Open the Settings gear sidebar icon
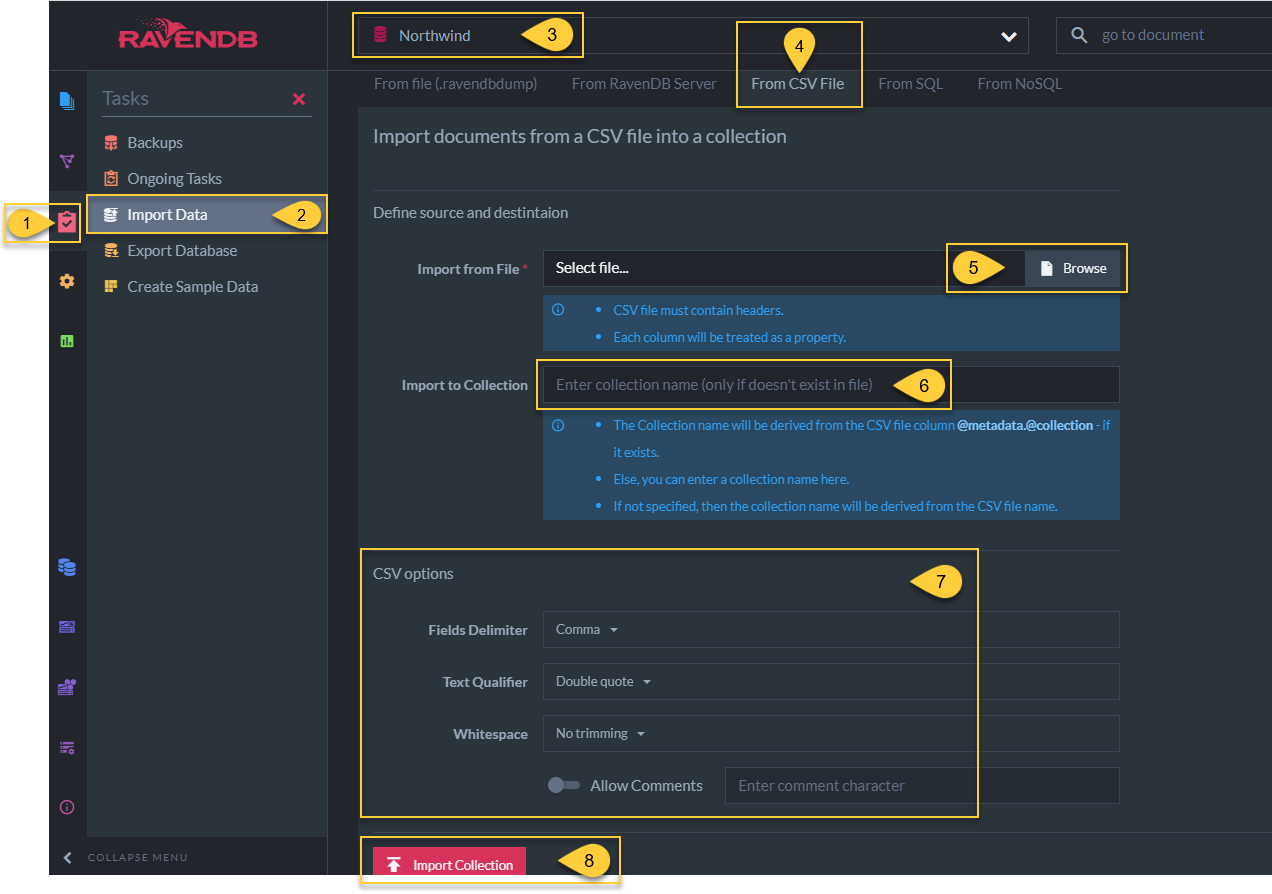Screen dimensions: 1272x894 tap(67, 281)
